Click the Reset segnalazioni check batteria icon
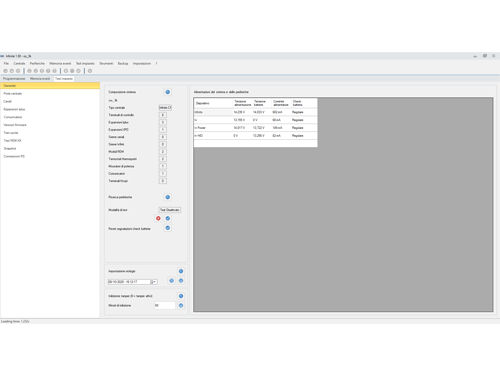This screenshot has width=500, height=375. pos(168,228)
